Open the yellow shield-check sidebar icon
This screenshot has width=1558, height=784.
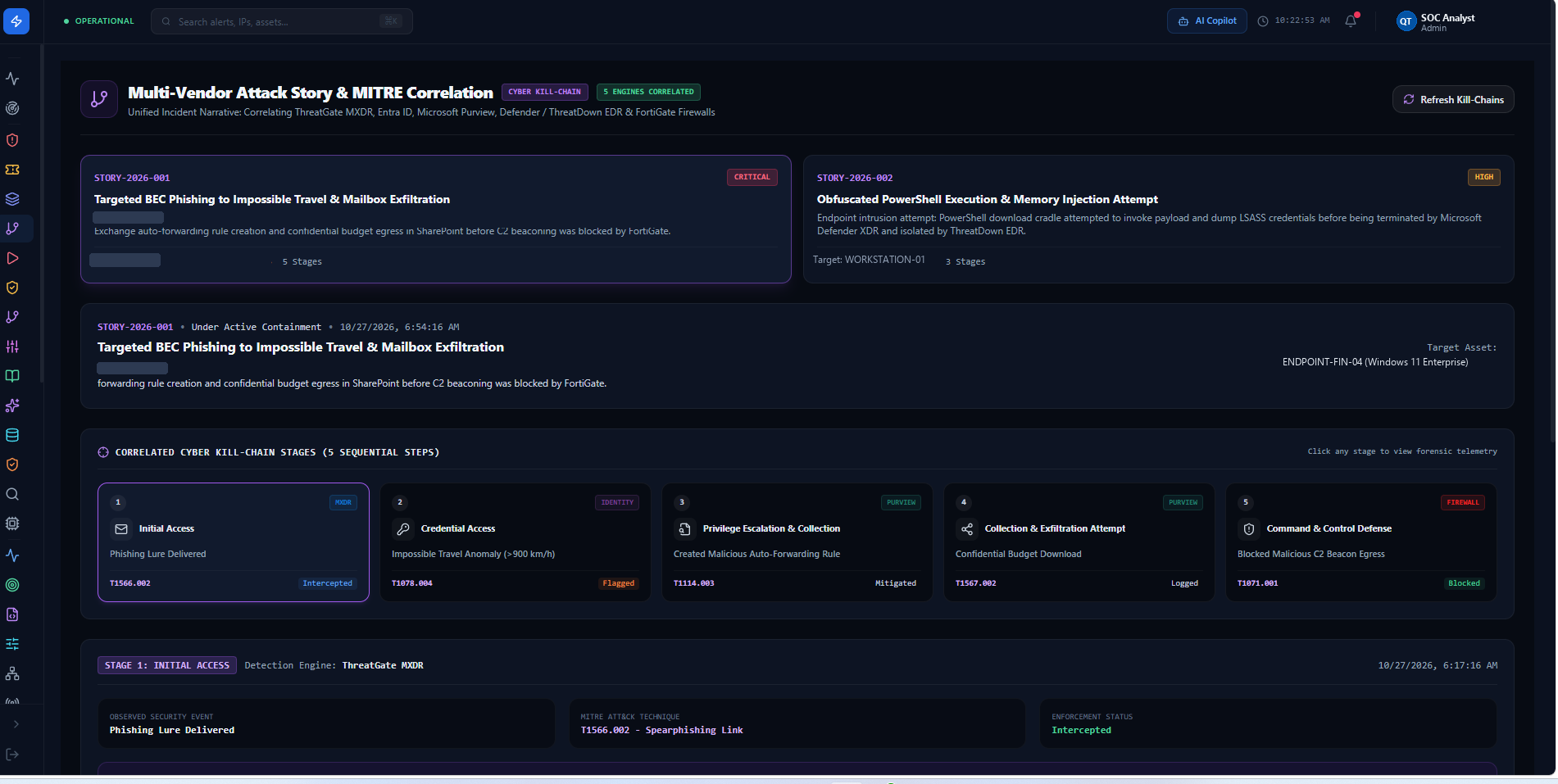point(12,288)
